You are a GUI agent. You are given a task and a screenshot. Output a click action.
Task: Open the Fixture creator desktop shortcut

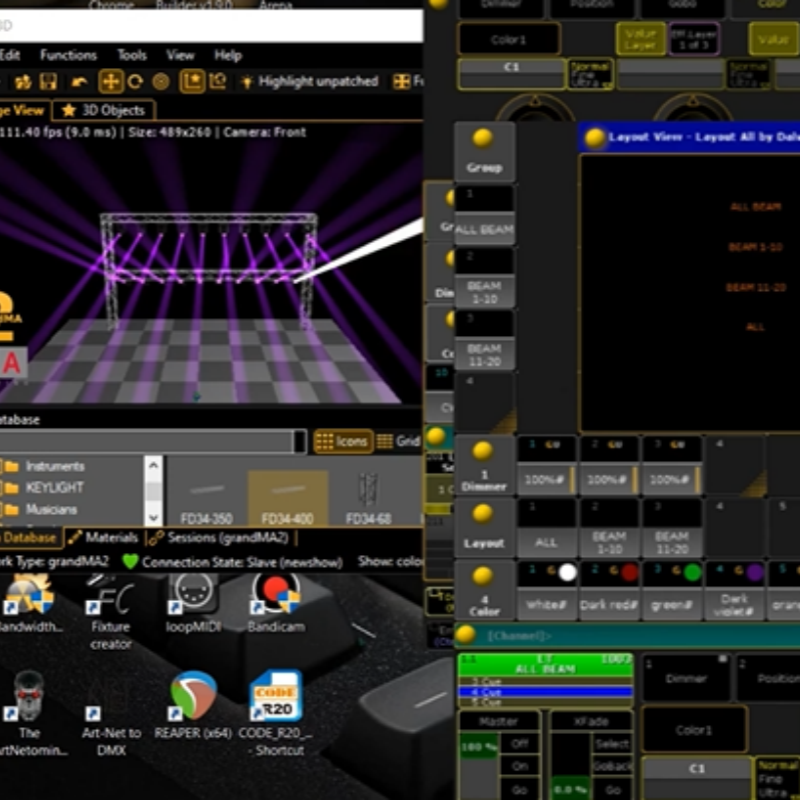click(110, 607)
